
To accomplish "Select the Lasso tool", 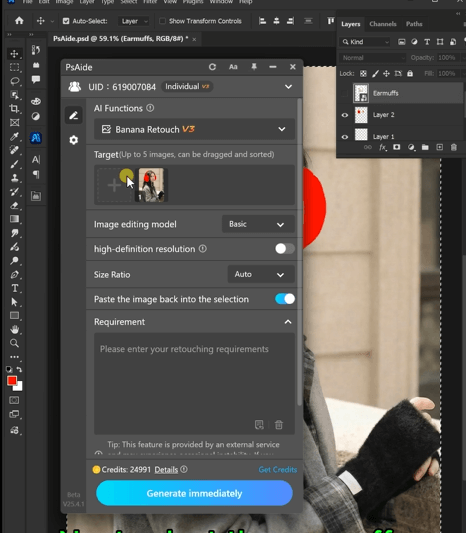I will coord(14,81).
